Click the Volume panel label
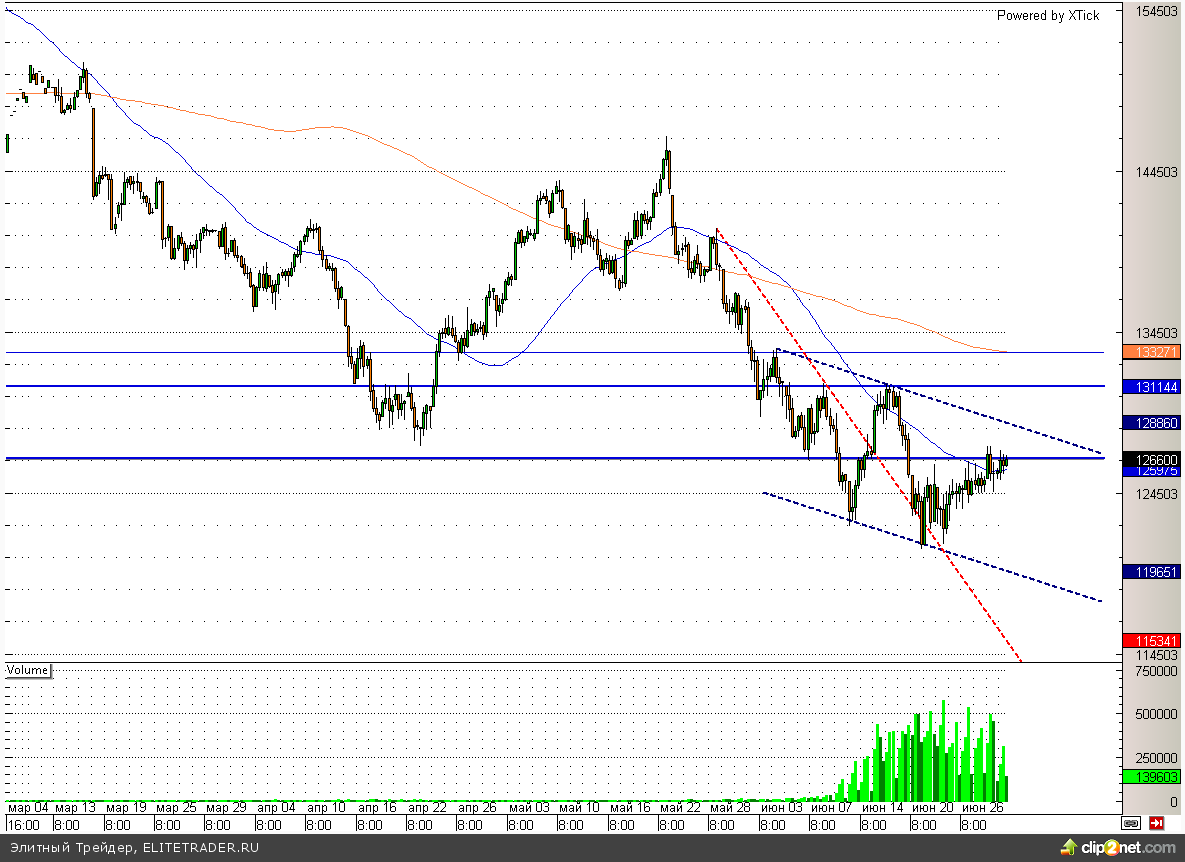 (28, 670)
